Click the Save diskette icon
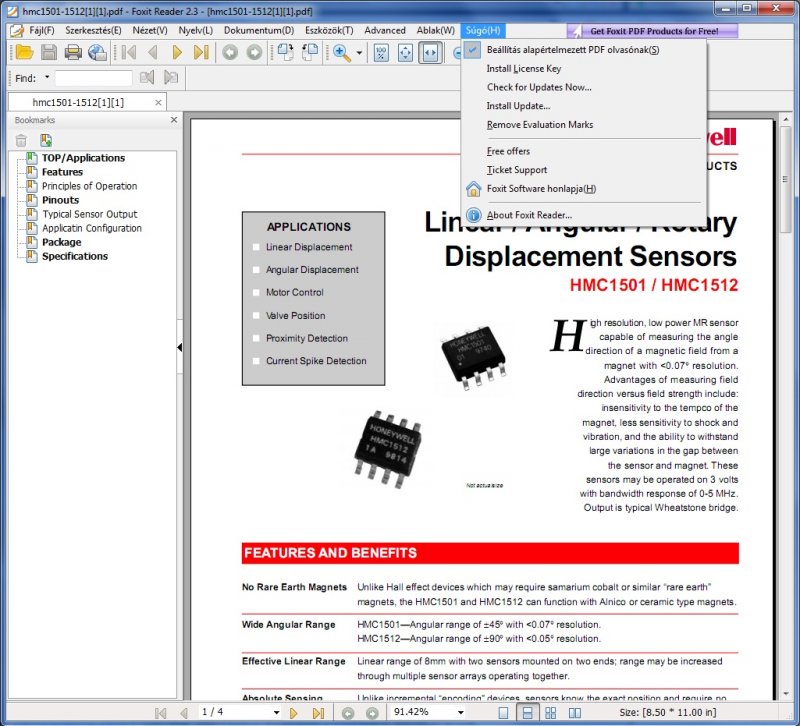This screenshot has height=726, width=800. (x=49, y=53)
